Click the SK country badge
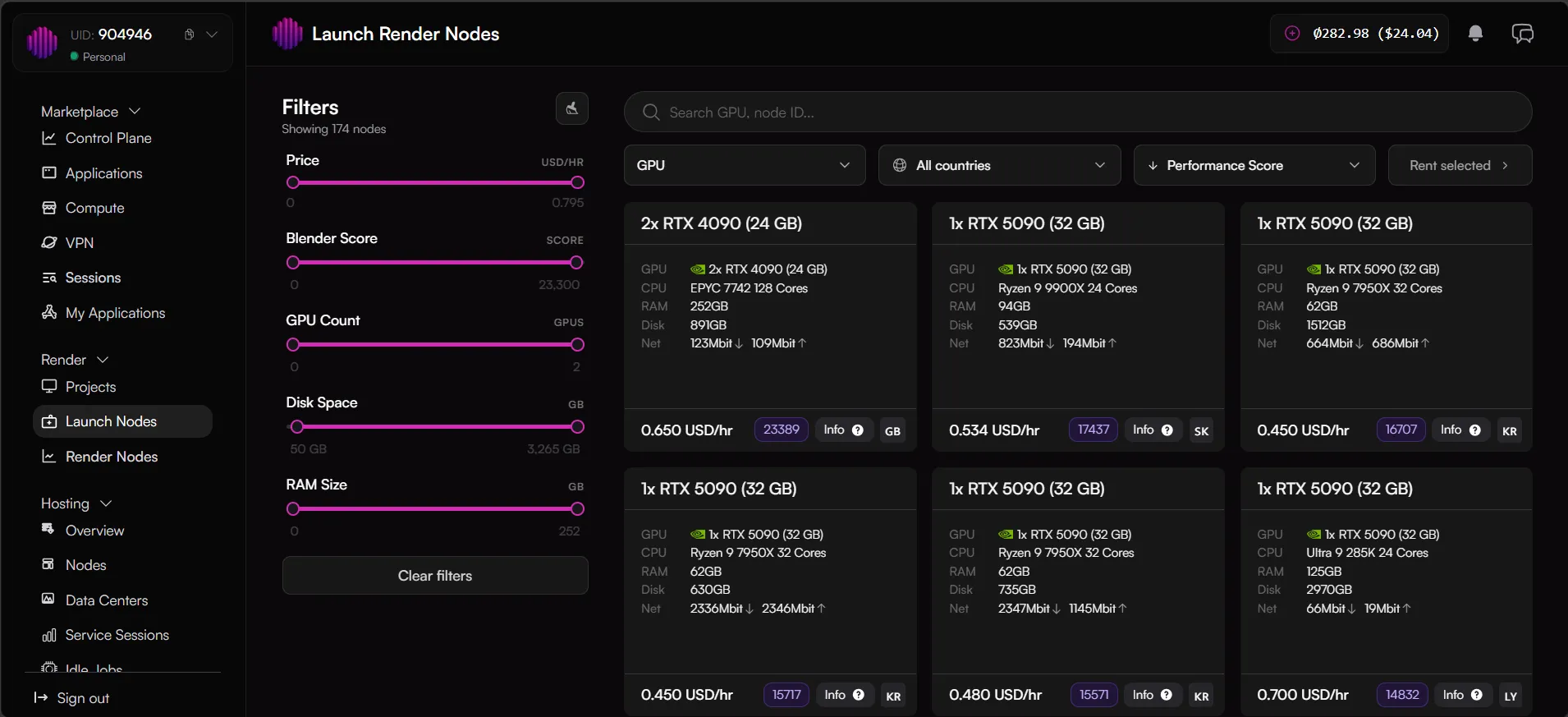 point(1201,431)
